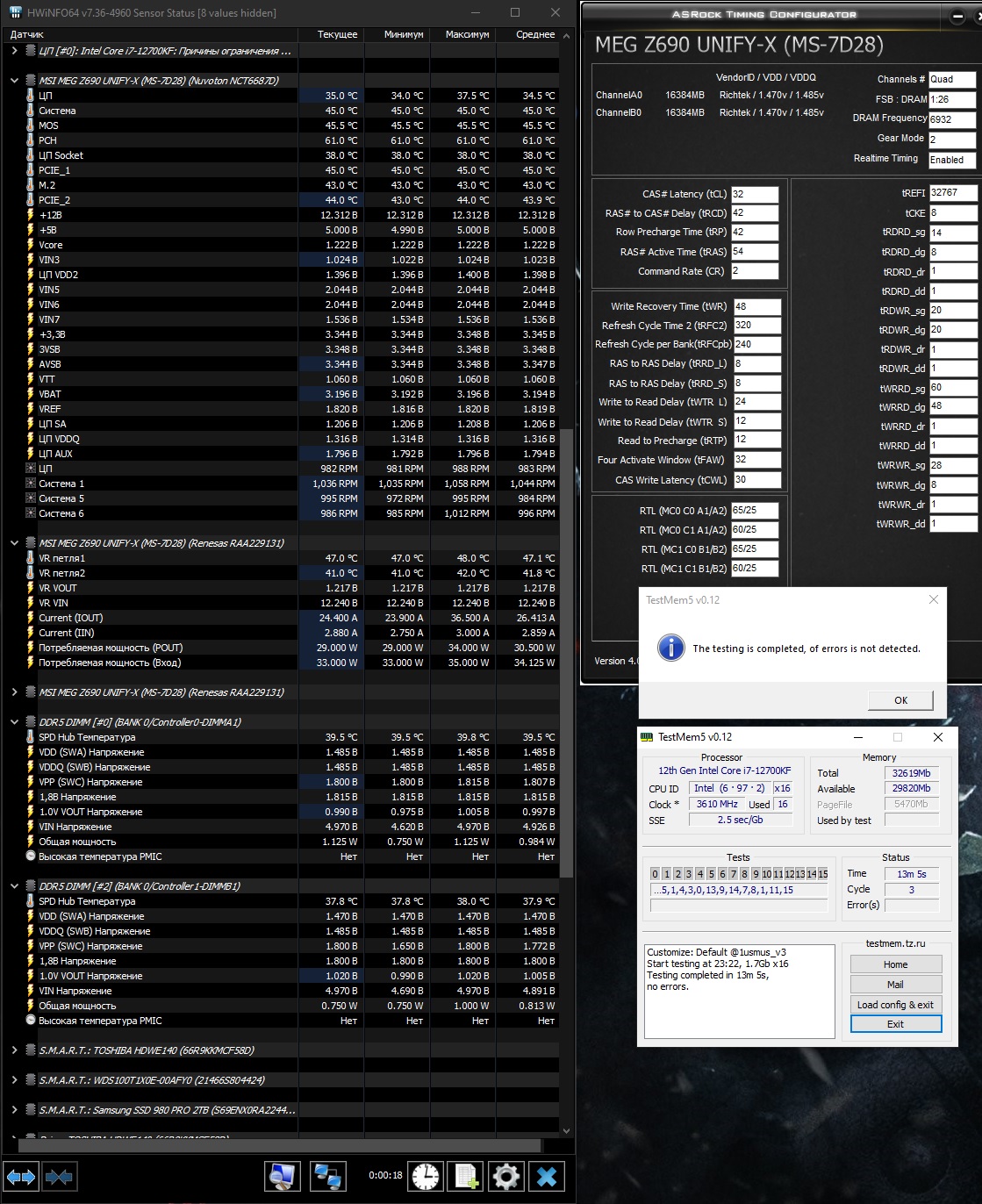Open HWiNFO settings gear icon
Screen dimensions: 982x1204
point(506,1176)
